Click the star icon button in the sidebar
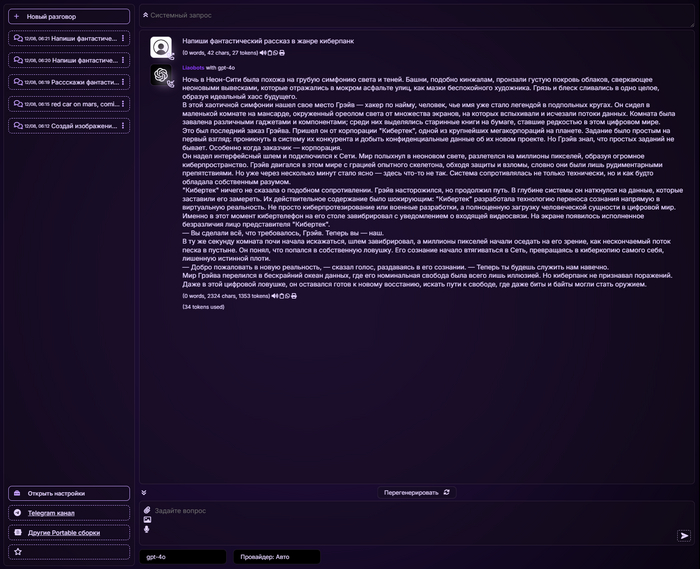Viewport: 700px width, 569px height. (x=69, y=552)
